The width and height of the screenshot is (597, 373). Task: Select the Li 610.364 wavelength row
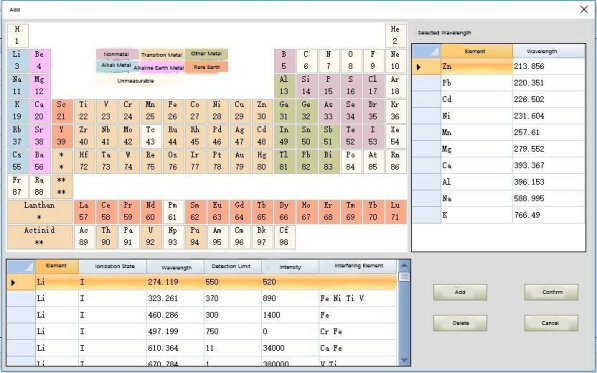point(202,348)
